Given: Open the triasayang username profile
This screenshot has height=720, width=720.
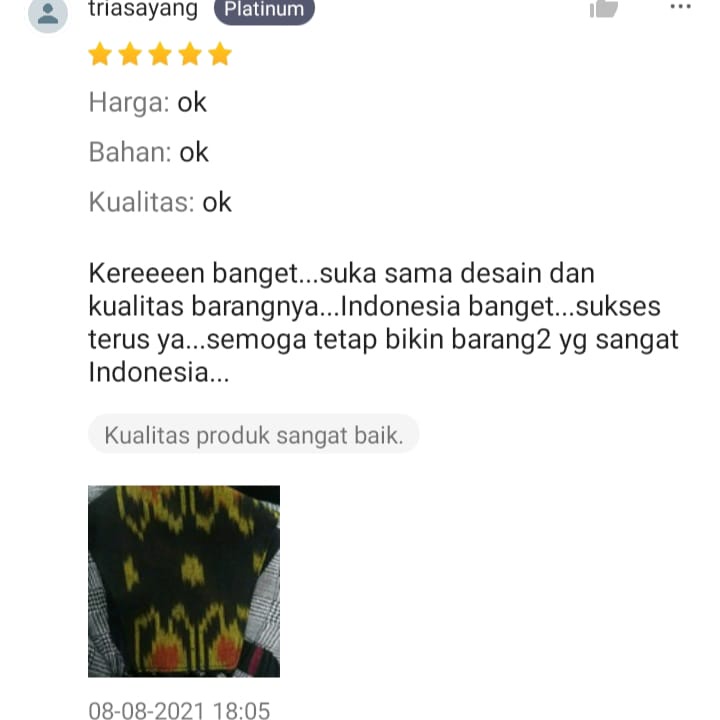Looking at the screenshot, I should tap(143, 9).
